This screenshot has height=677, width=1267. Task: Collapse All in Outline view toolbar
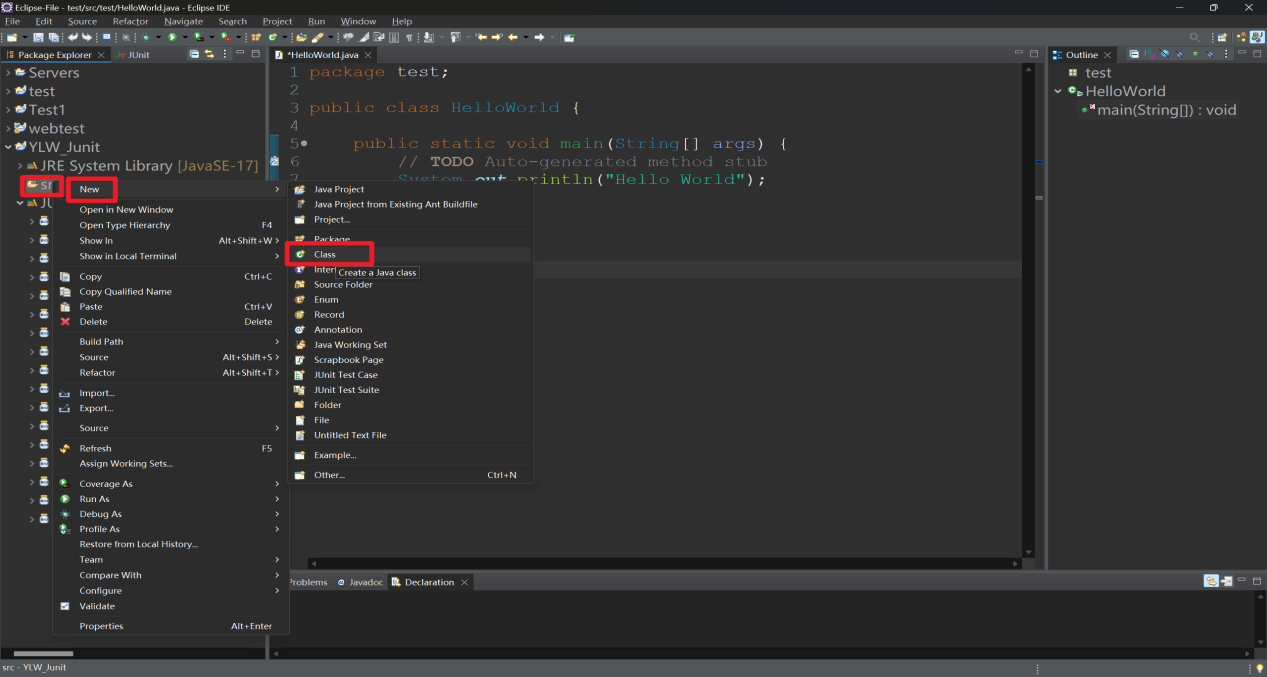1134,54
